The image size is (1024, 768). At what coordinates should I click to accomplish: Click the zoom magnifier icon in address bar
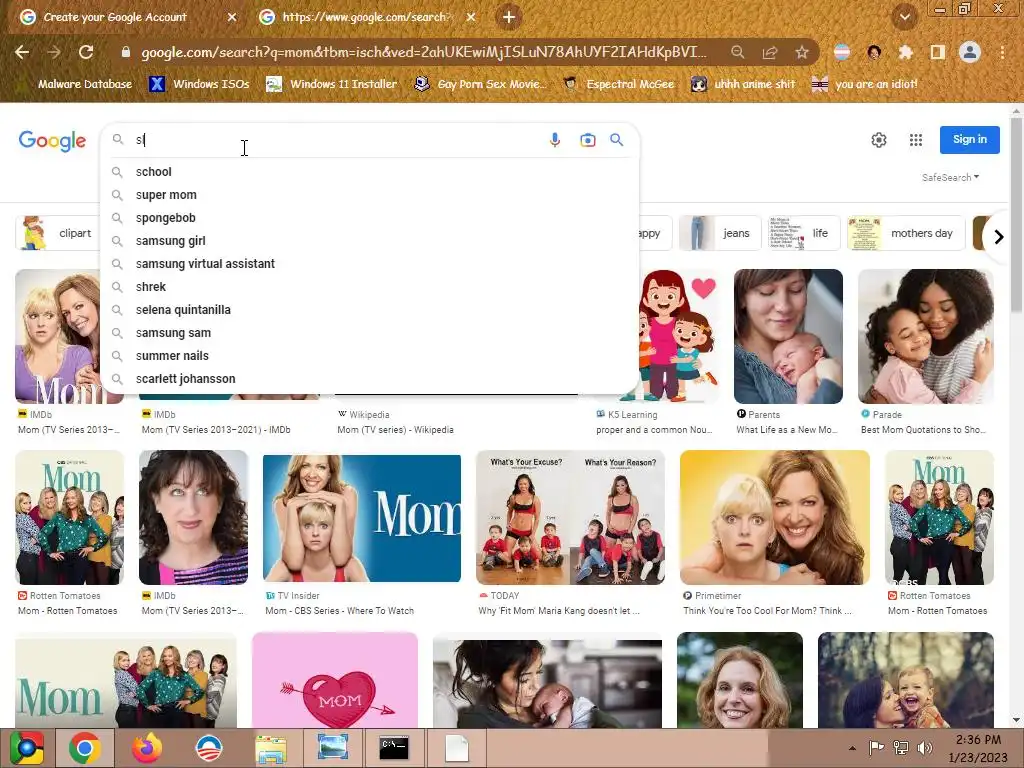pos(737,52)
